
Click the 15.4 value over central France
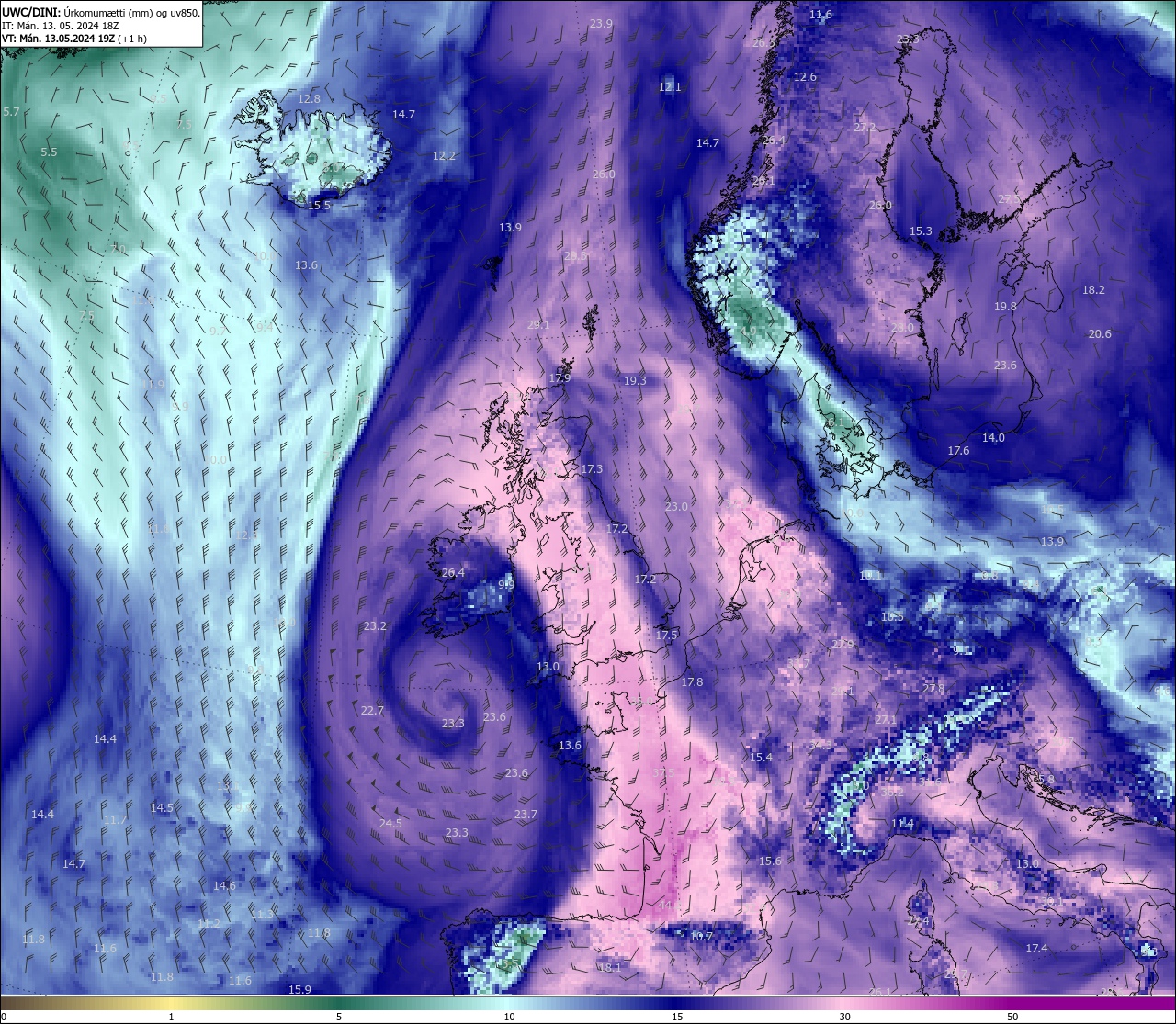pyautogui.click(x=761, y=758)
